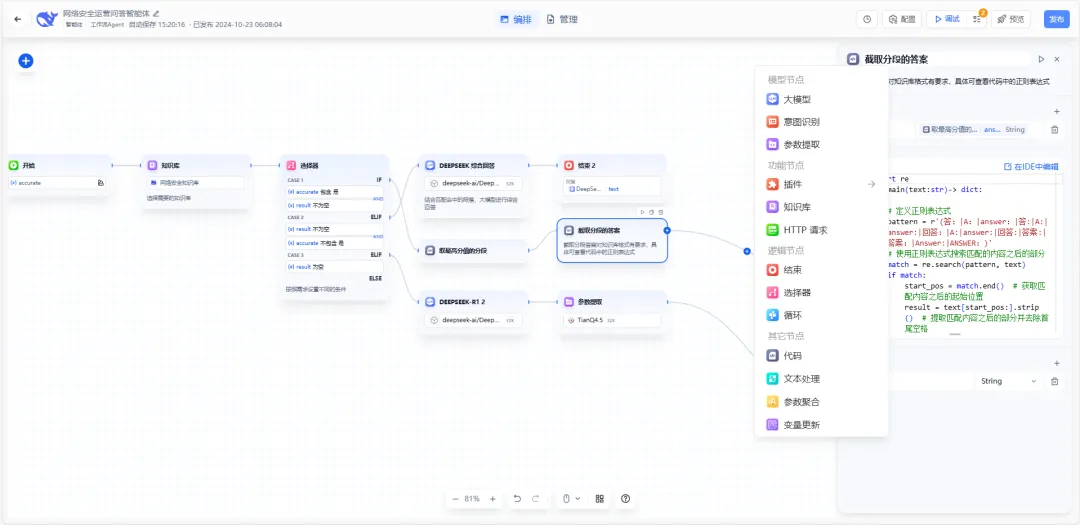Open the String type dropdown in outputs

point(1008,381)
